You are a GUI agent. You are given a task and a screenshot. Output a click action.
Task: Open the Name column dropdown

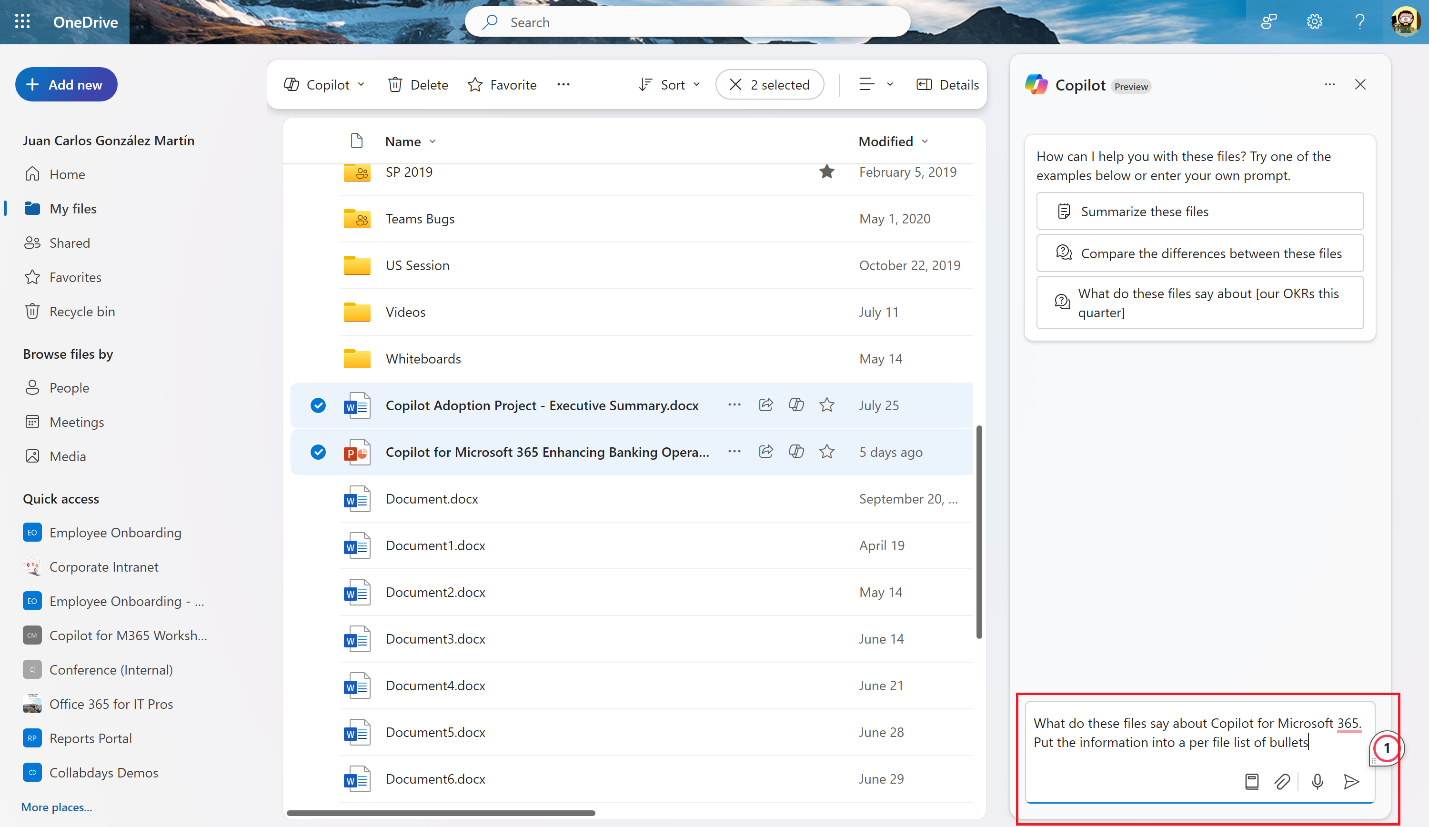coord(409,141)
